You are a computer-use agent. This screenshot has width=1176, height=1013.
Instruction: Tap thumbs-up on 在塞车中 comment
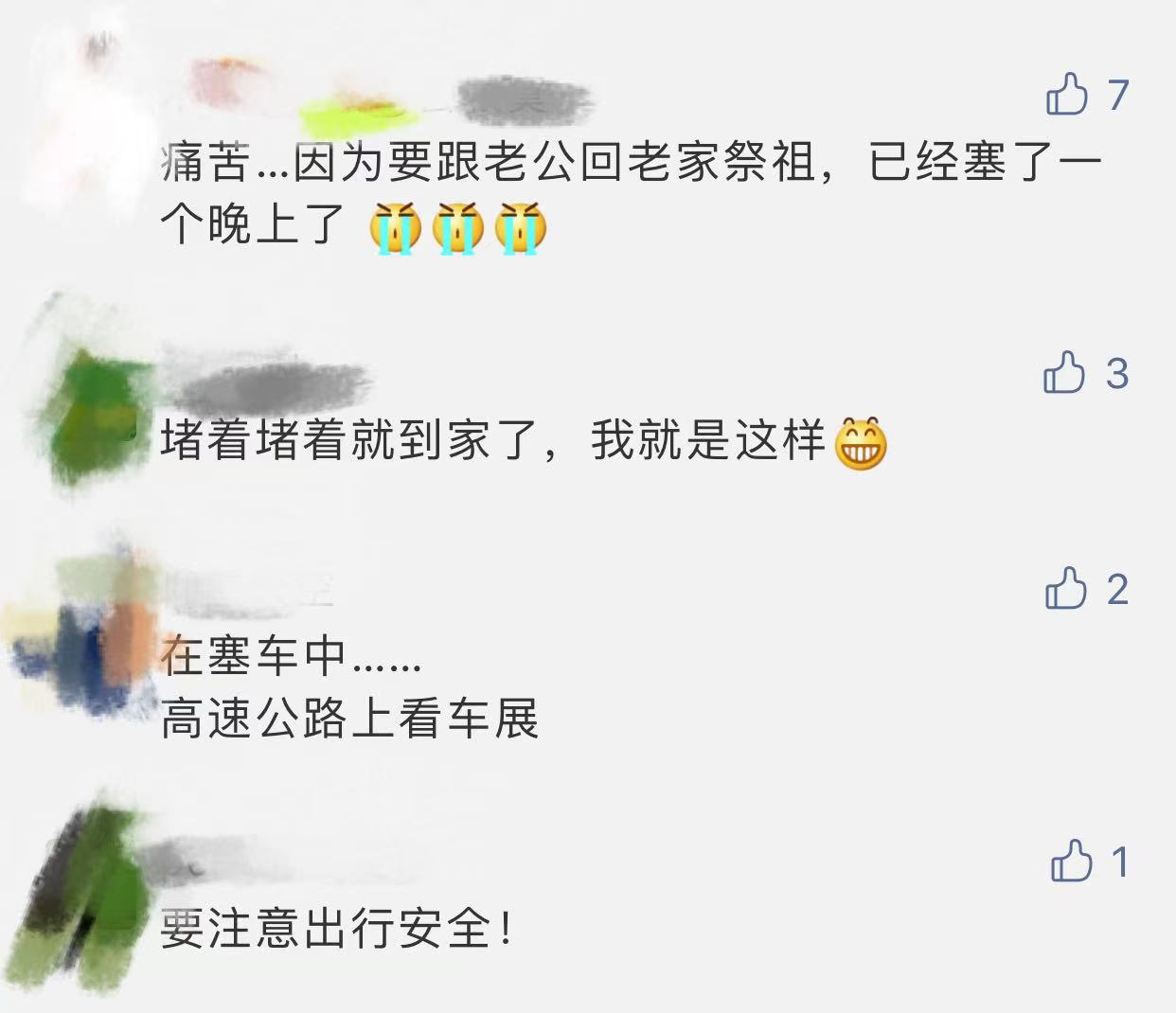pyautogui.click(x=1065, y=588)
